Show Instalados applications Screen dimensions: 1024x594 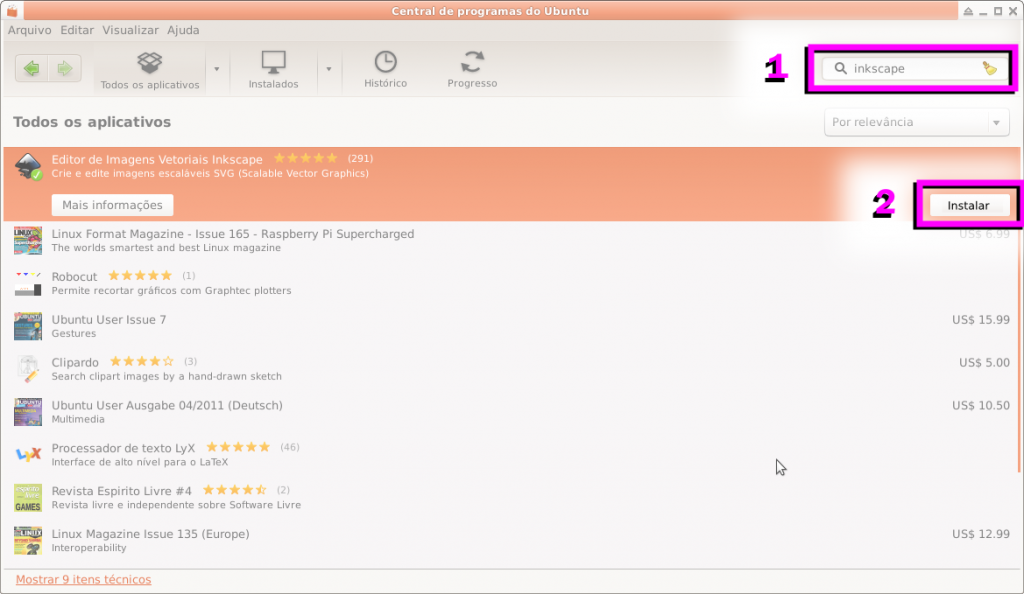click(273, 70)
